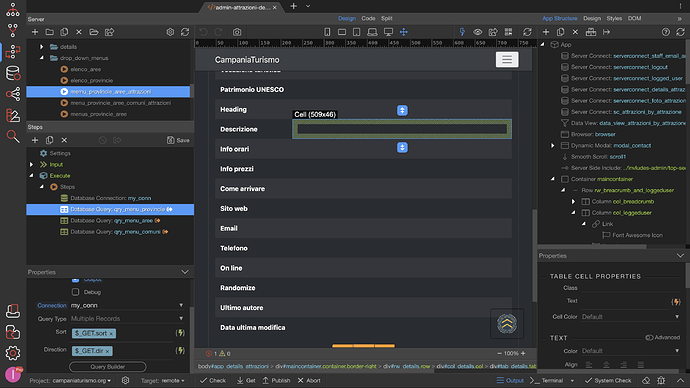Select the desktop monitor viewport icon
Viewport: 690px width, 388px height.
pos(388,32)
